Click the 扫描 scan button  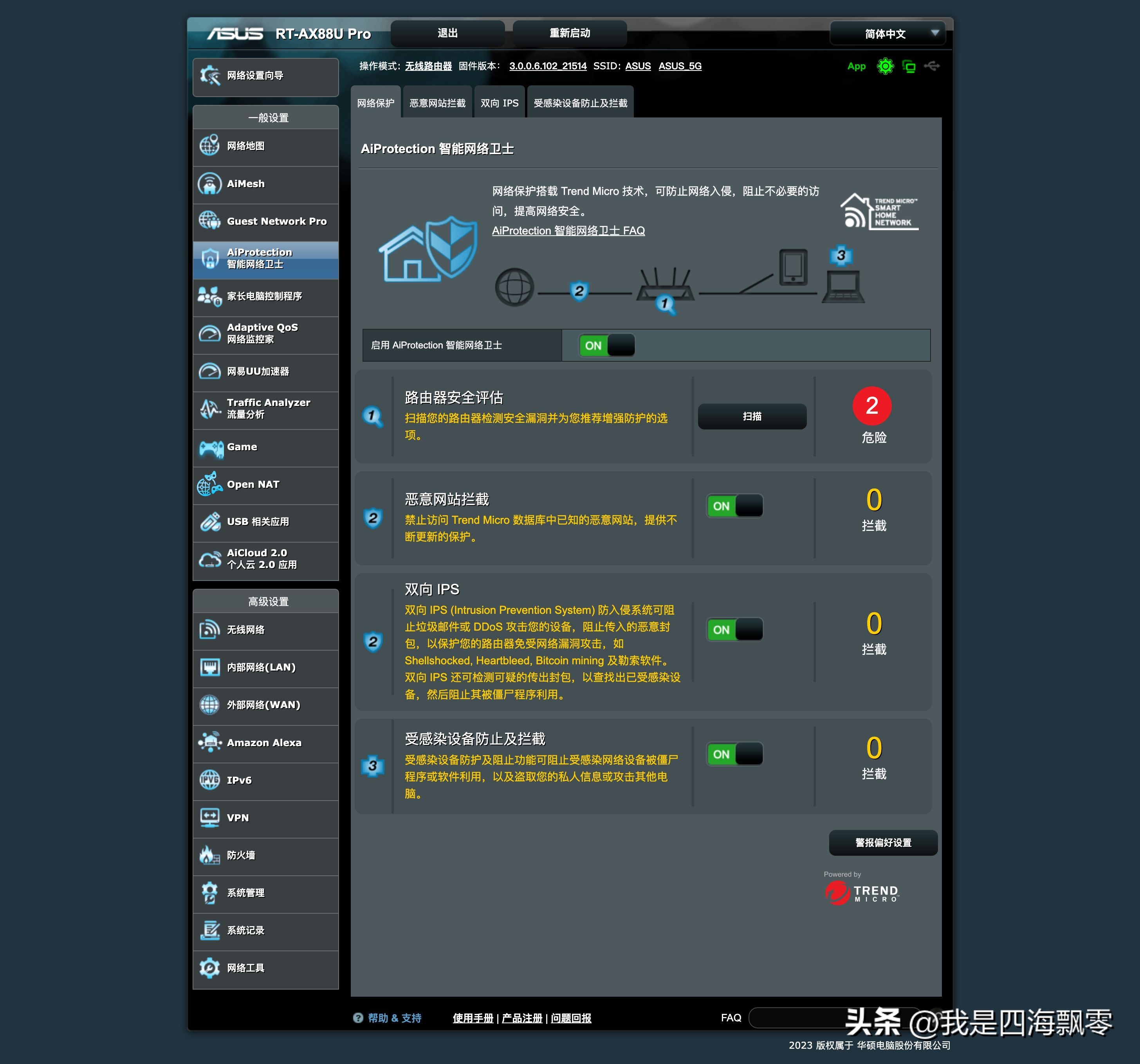pyautogui.click(x=752, y=416)
